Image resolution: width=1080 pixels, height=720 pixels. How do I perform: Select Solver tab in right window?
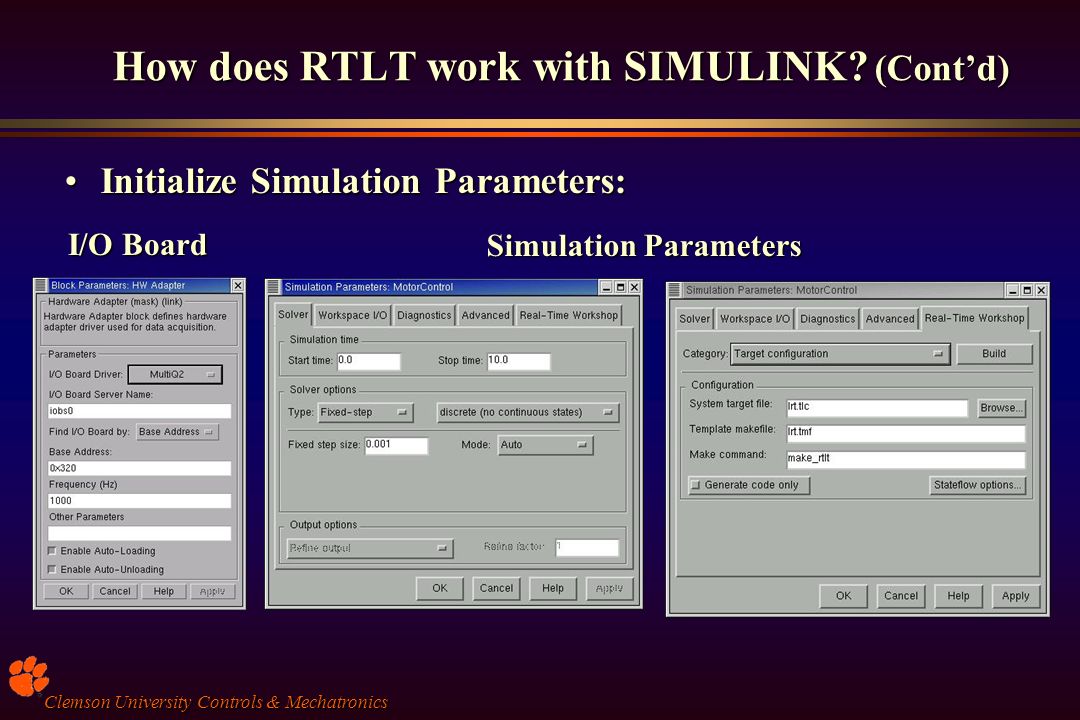pos(694,319)
